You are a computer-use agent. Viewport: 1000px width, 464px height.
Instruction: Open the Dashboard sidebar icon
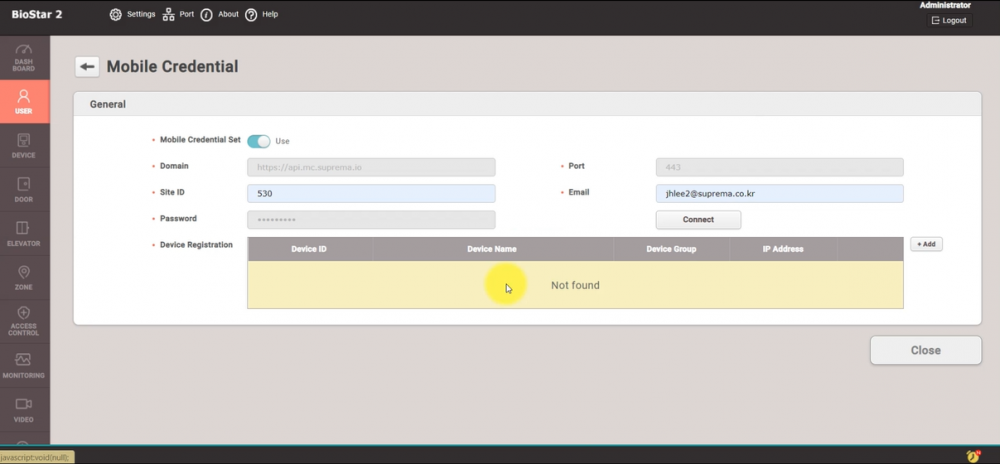24,57
